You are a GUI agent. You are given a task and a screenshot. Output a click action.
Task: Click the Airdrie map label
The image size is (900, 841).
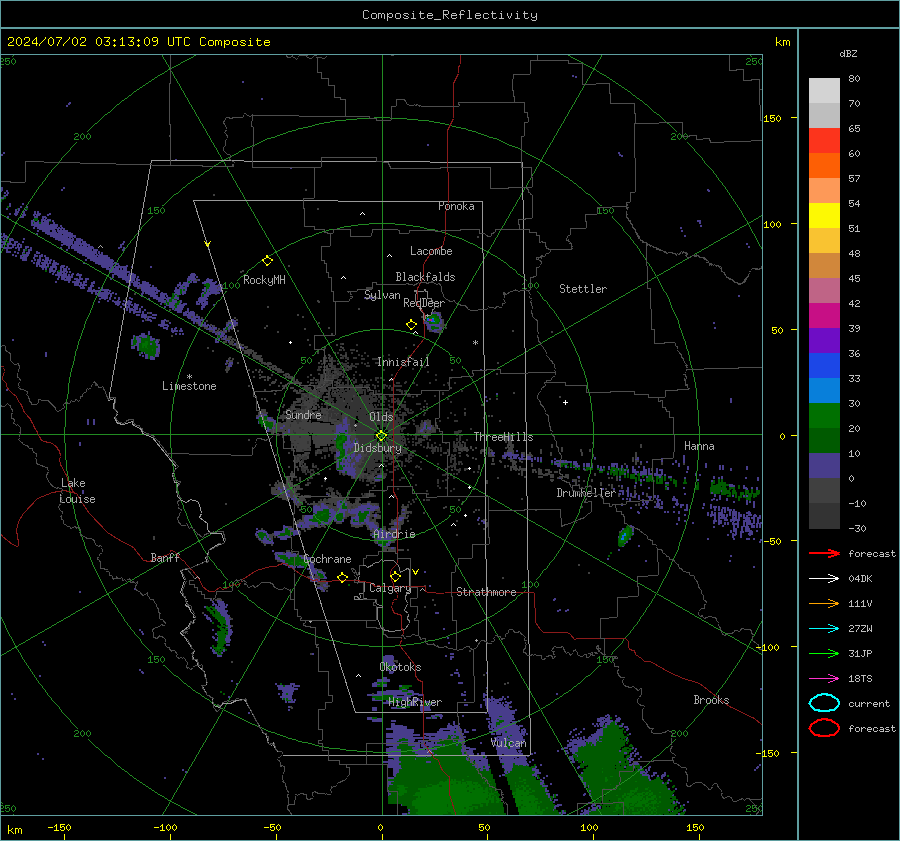(394, 534)
